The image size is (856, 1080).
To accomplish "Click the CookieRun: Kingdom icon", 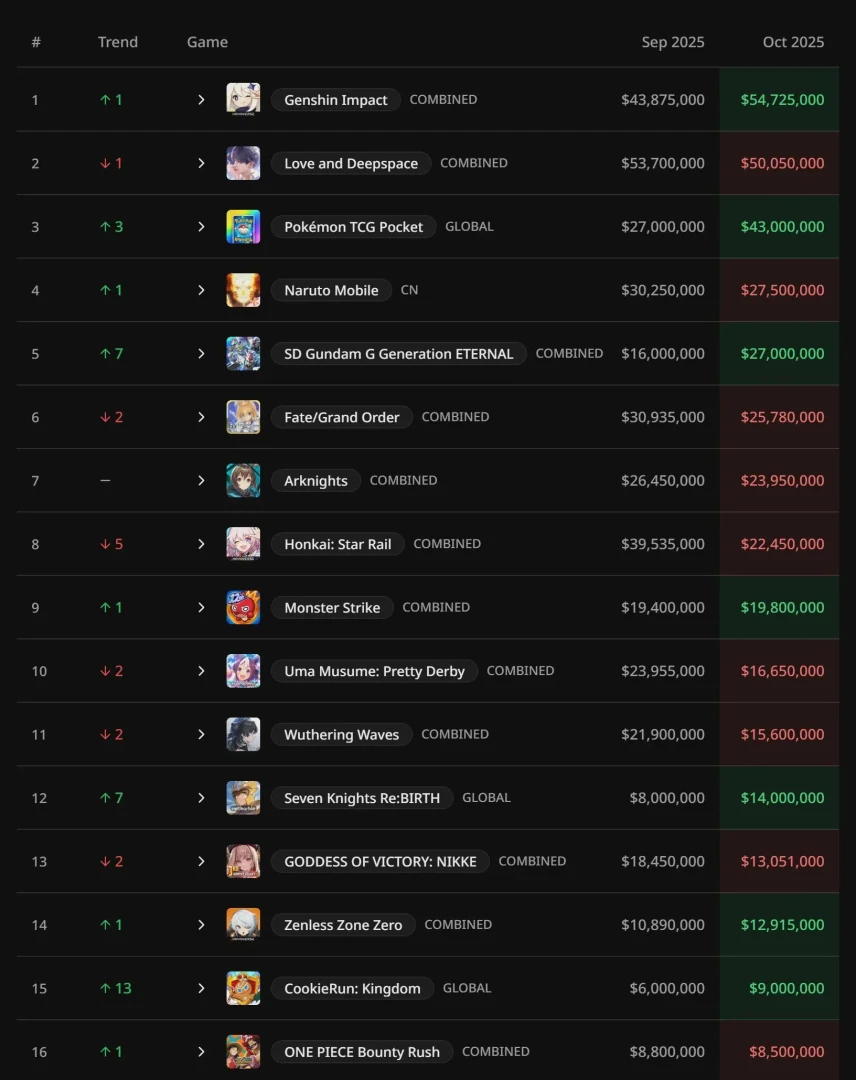I will point(243,989).
